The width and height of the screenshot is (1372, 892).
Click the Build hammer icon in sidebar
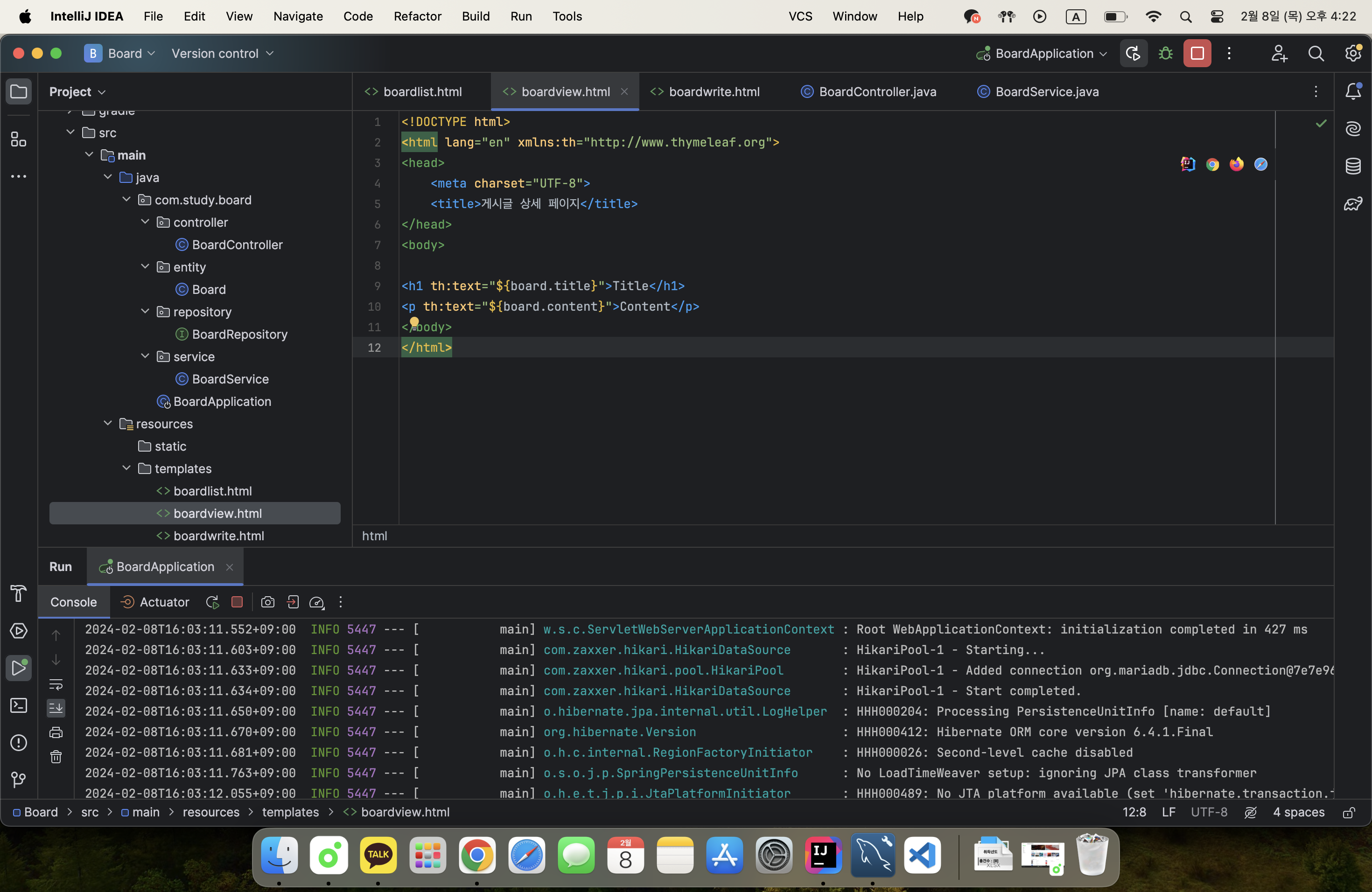(x=19, y=593)
